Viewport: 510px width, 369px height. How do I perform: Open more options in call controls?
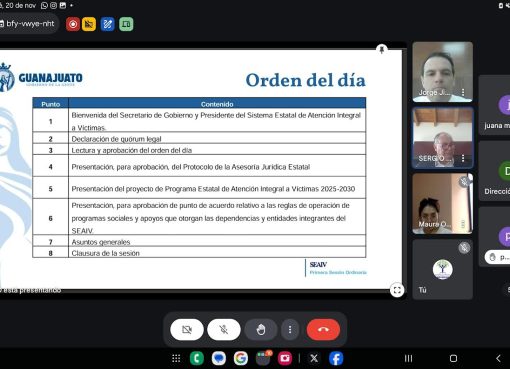tap(290, 330)
